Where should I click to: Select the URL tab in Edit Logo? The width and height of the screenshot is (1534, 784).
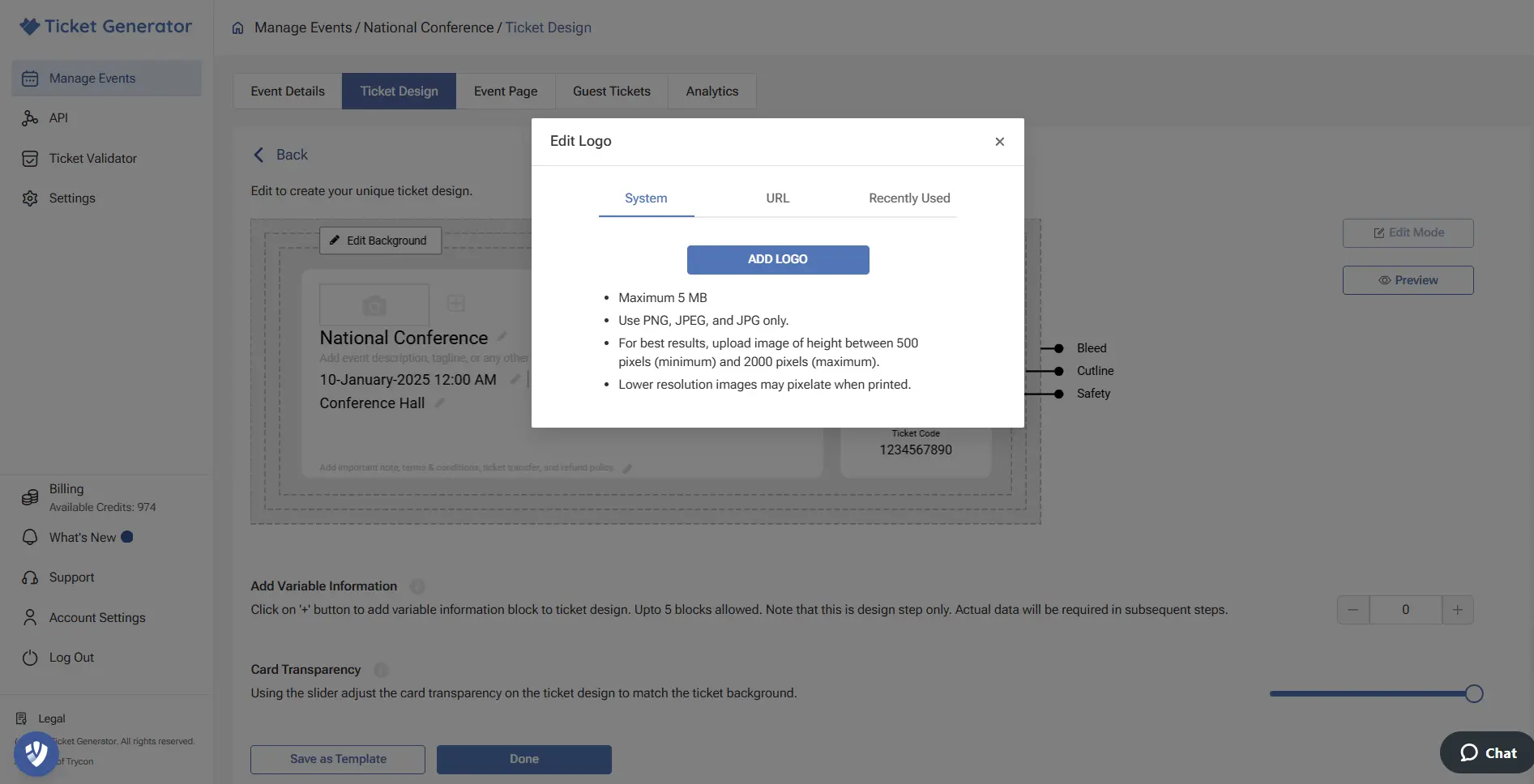click(778, 198)
